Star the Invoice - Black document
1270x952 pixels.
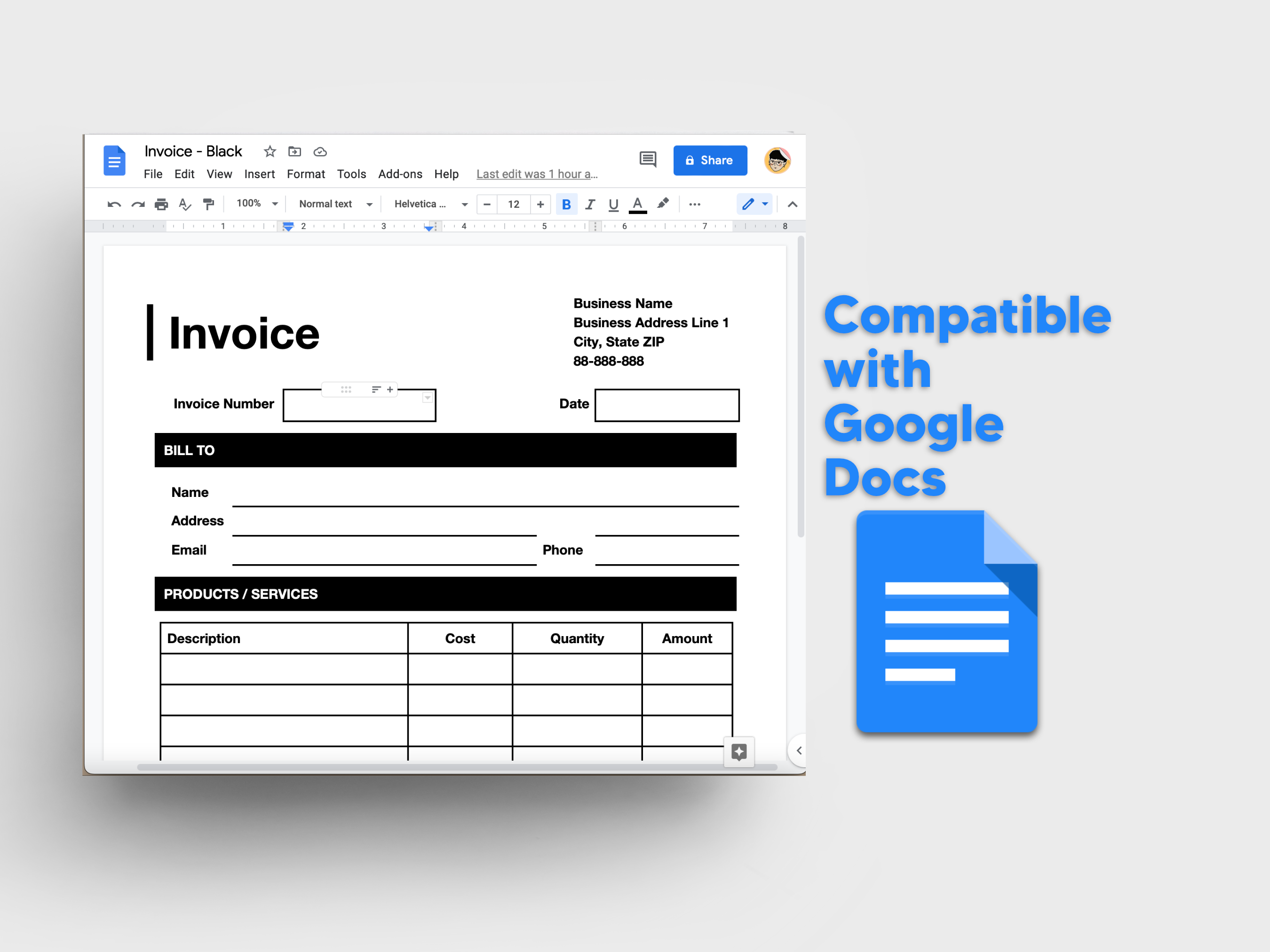[269, 151]
